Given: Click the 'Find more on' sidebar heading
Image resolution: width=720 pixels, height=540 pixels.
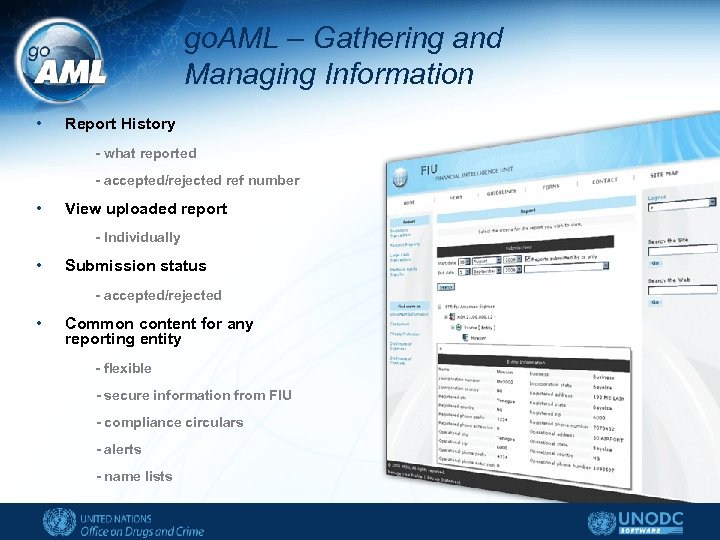Looking at the screenshot, I should coord(409,306).
